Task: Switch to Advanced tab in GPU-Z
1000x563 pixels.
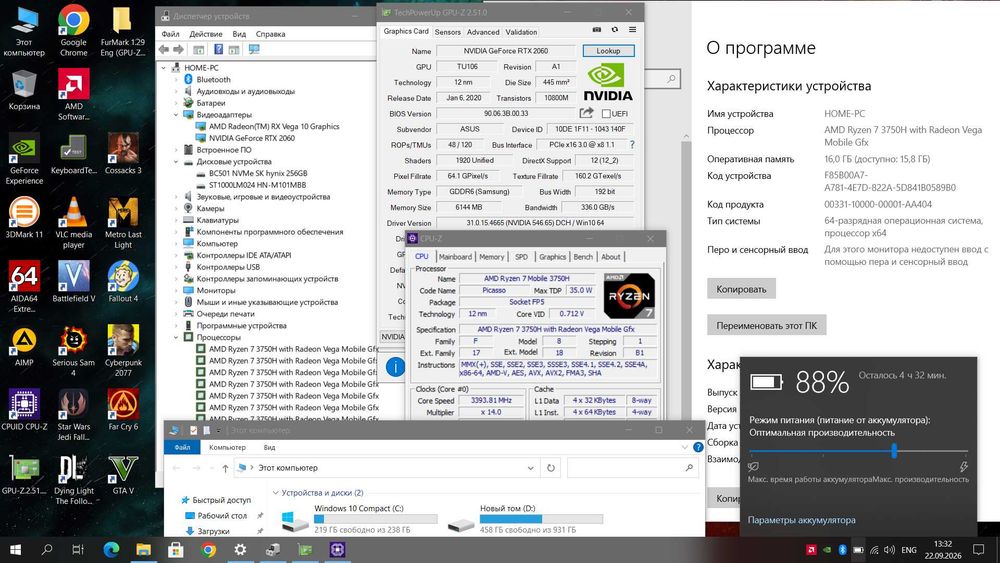Action: pyautogui.click(x=483, y=32)
